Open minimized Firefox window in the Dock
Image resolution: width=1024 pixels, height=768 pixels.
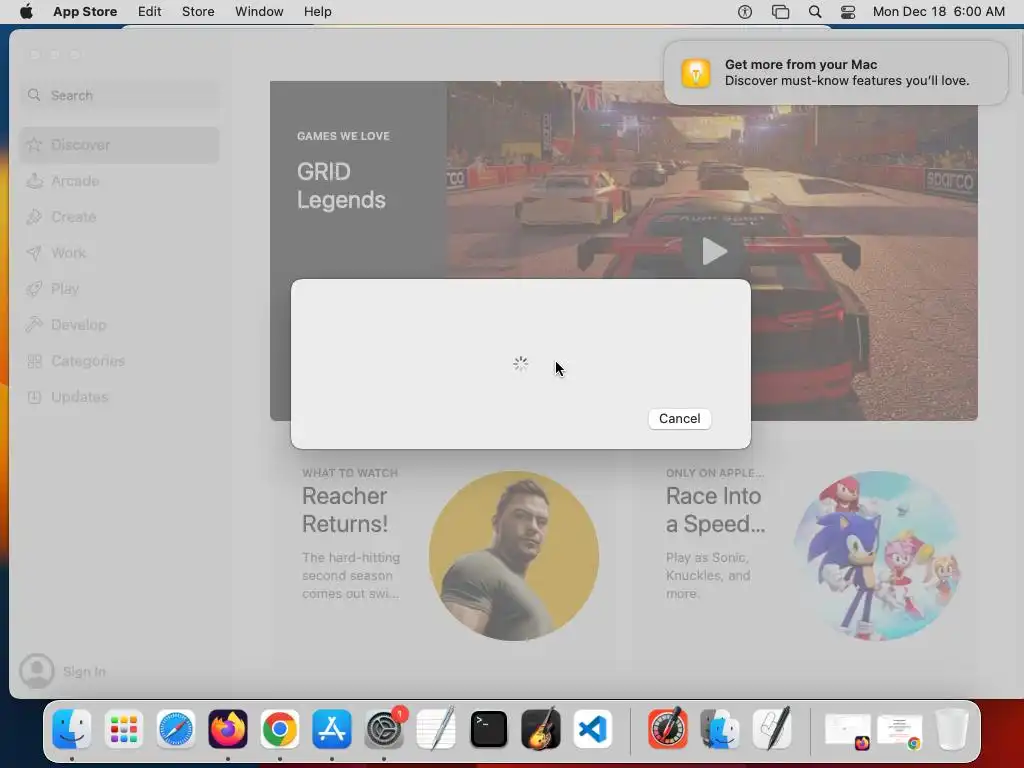point(848,730)
